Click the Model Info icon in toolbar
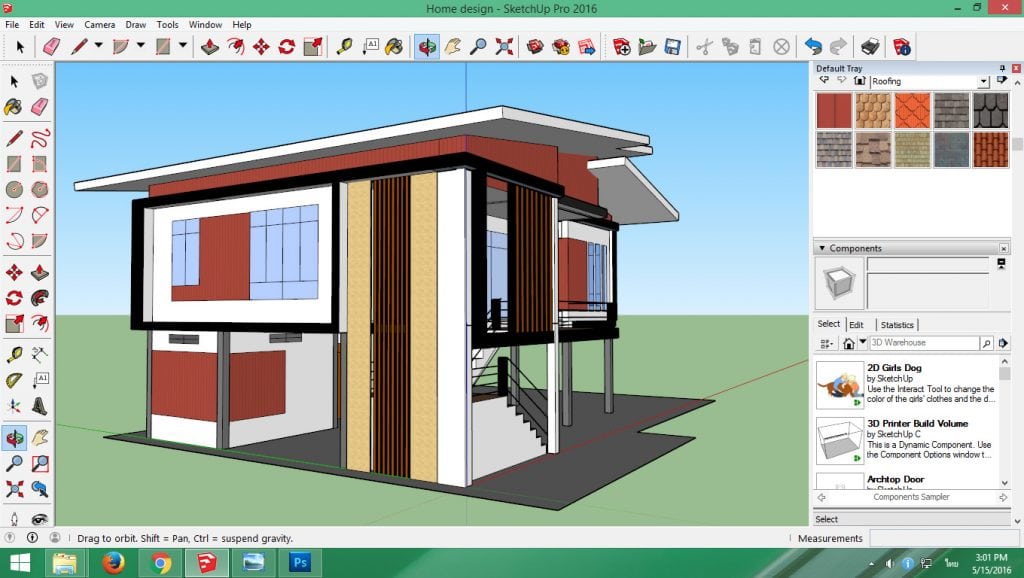Image resolution: width=1024 pixels, height=578 pixels. 902,46
